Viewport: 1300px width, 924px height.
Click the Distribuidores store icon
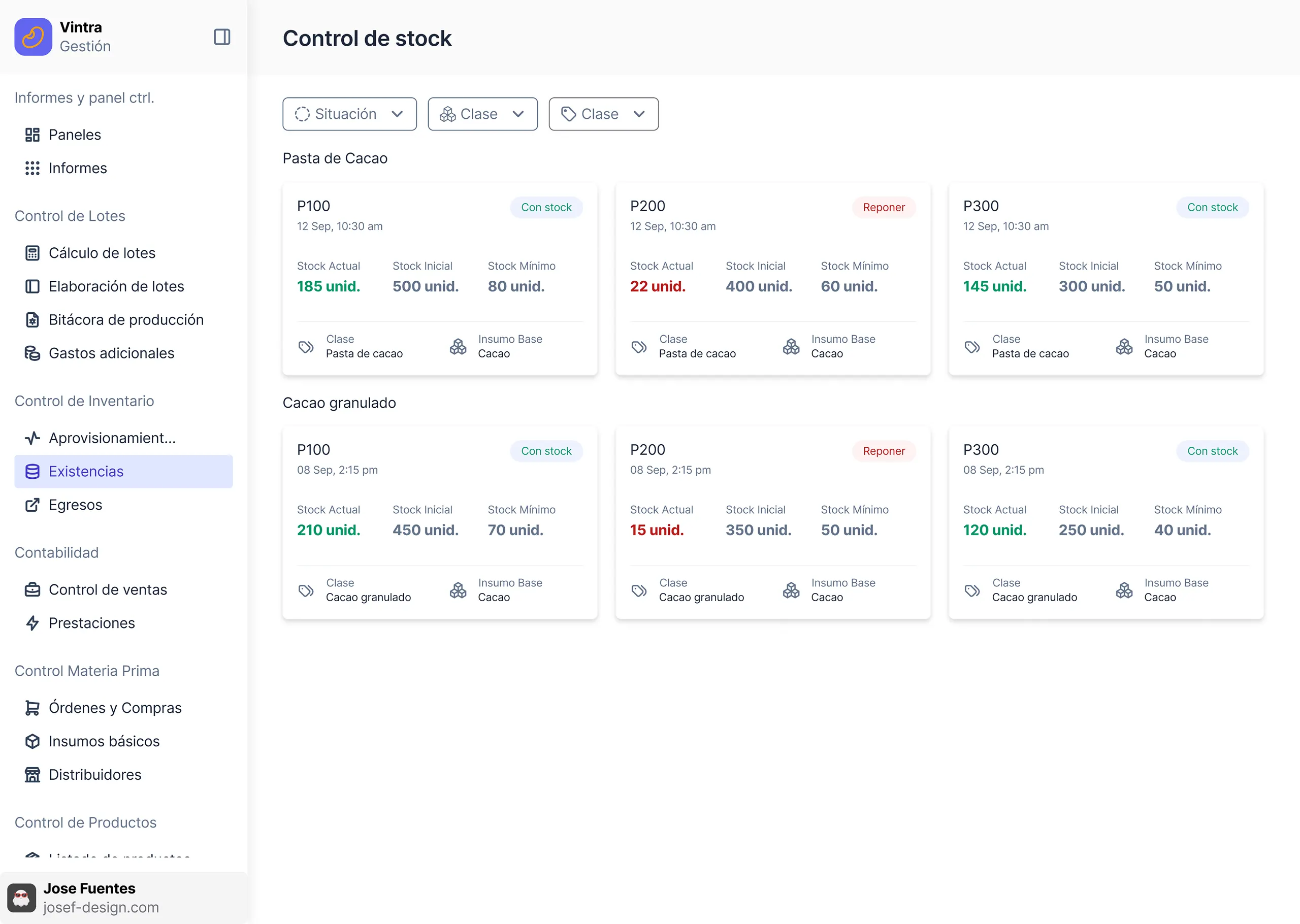tap(32, 775)
